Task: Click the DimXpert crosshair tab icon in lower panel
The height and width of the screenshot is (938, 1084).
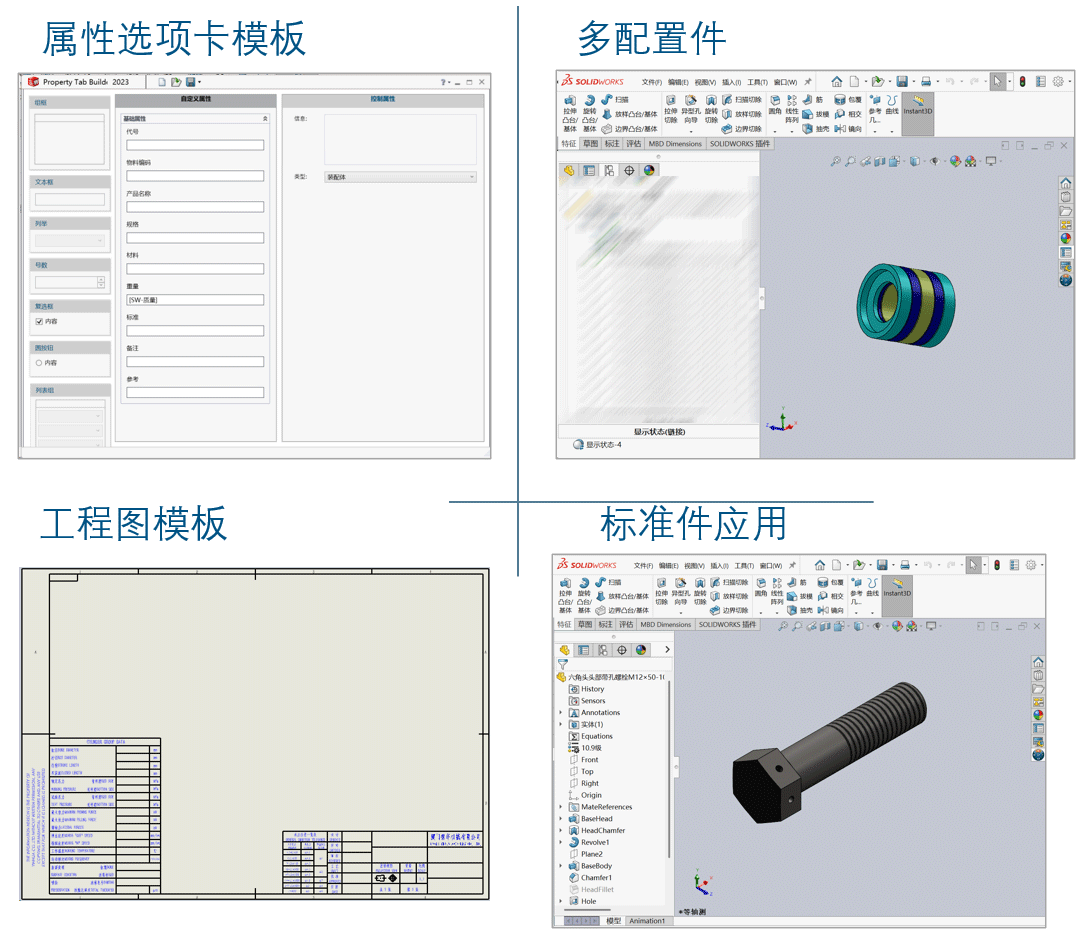Action: (622, 650)
